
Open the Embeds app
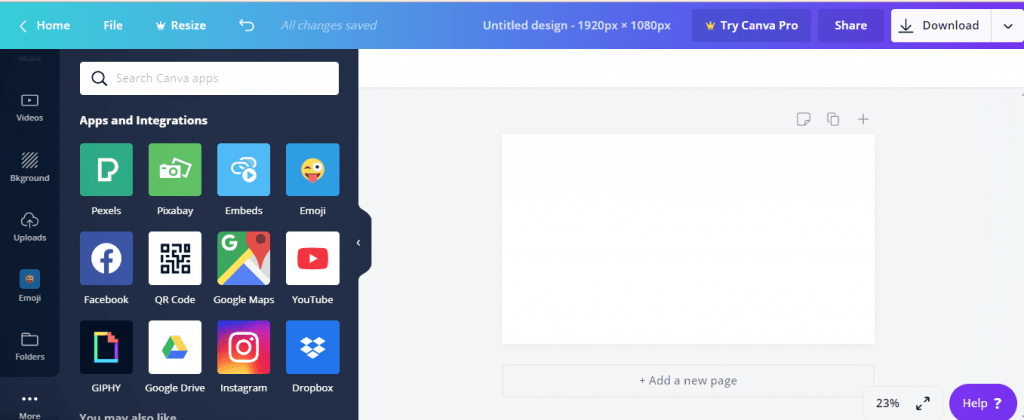click(244, 170)
